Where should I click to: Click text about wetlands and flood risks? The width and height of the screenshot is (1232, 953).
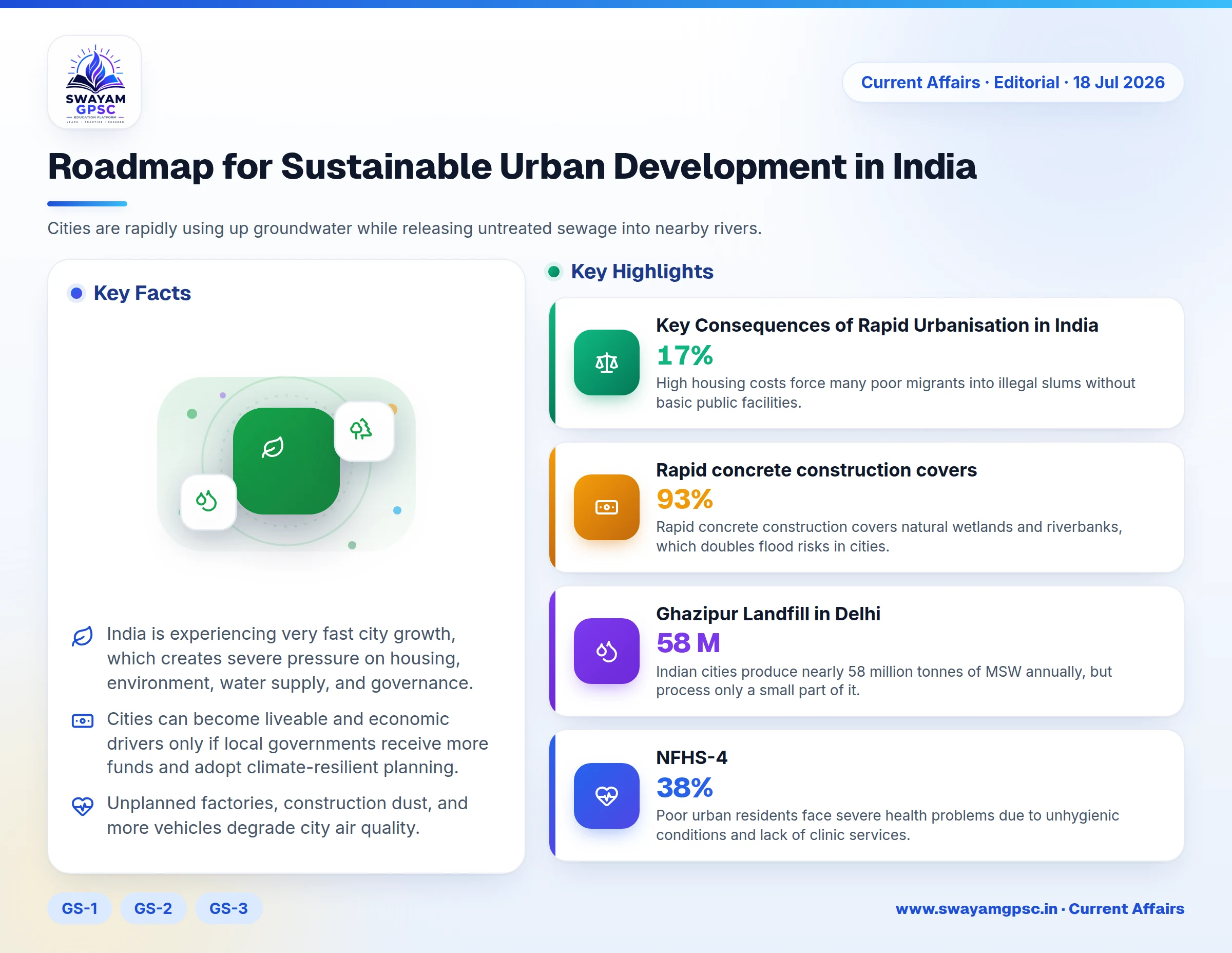click(x=889, y=537)
